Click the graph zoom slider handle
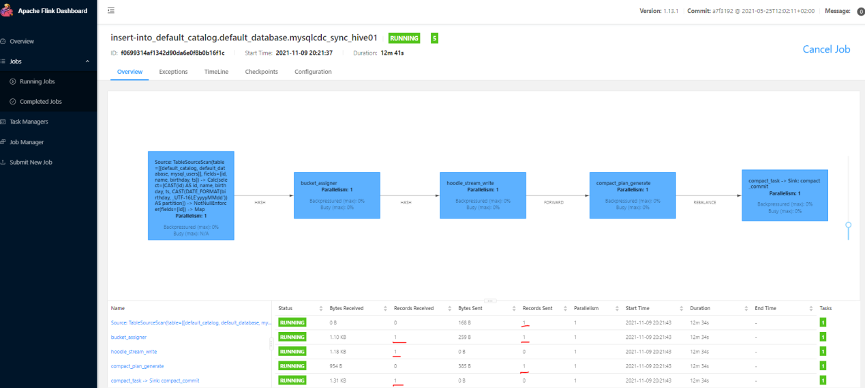 [x=849, y=225]
